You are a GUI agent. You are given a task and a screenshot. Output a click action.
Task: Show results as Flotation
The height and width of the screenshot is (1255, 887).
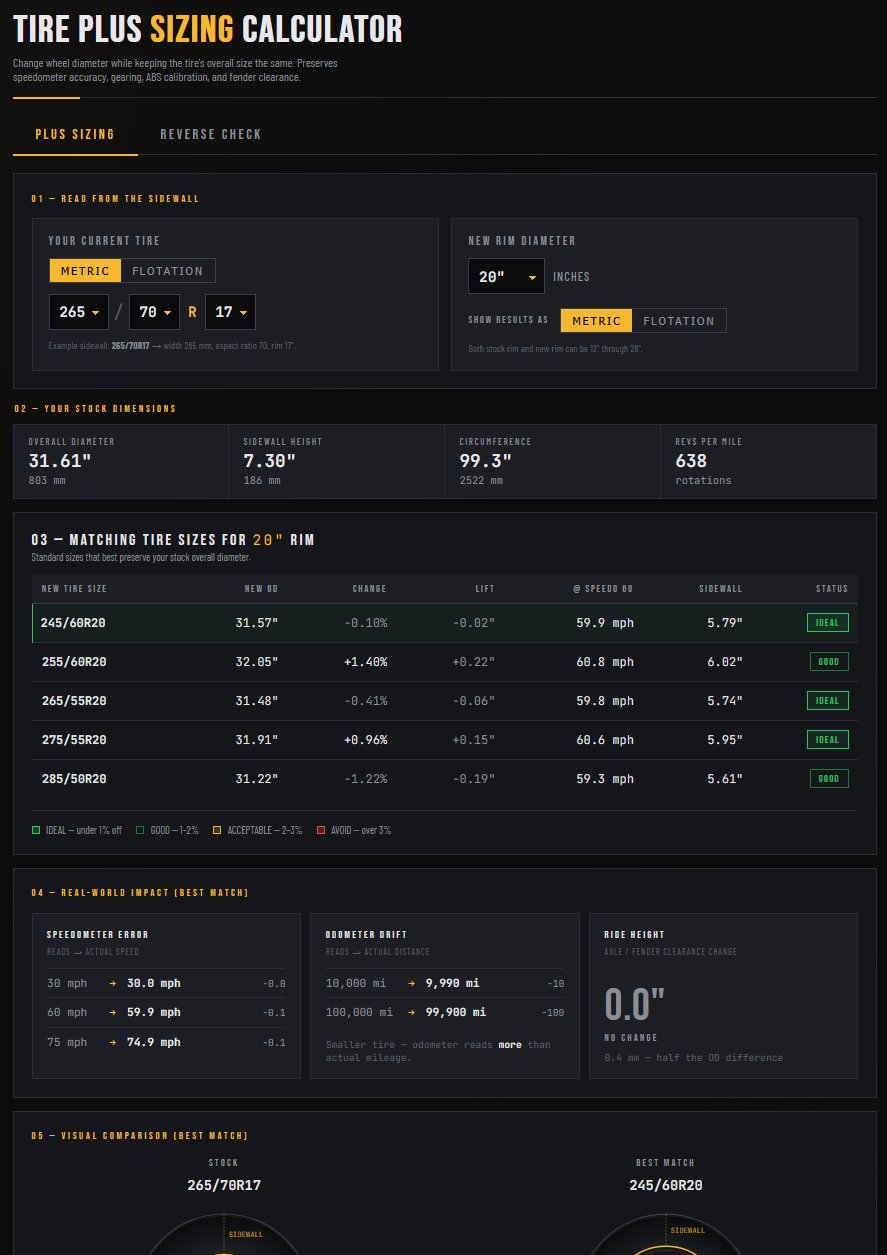[679, 321]
